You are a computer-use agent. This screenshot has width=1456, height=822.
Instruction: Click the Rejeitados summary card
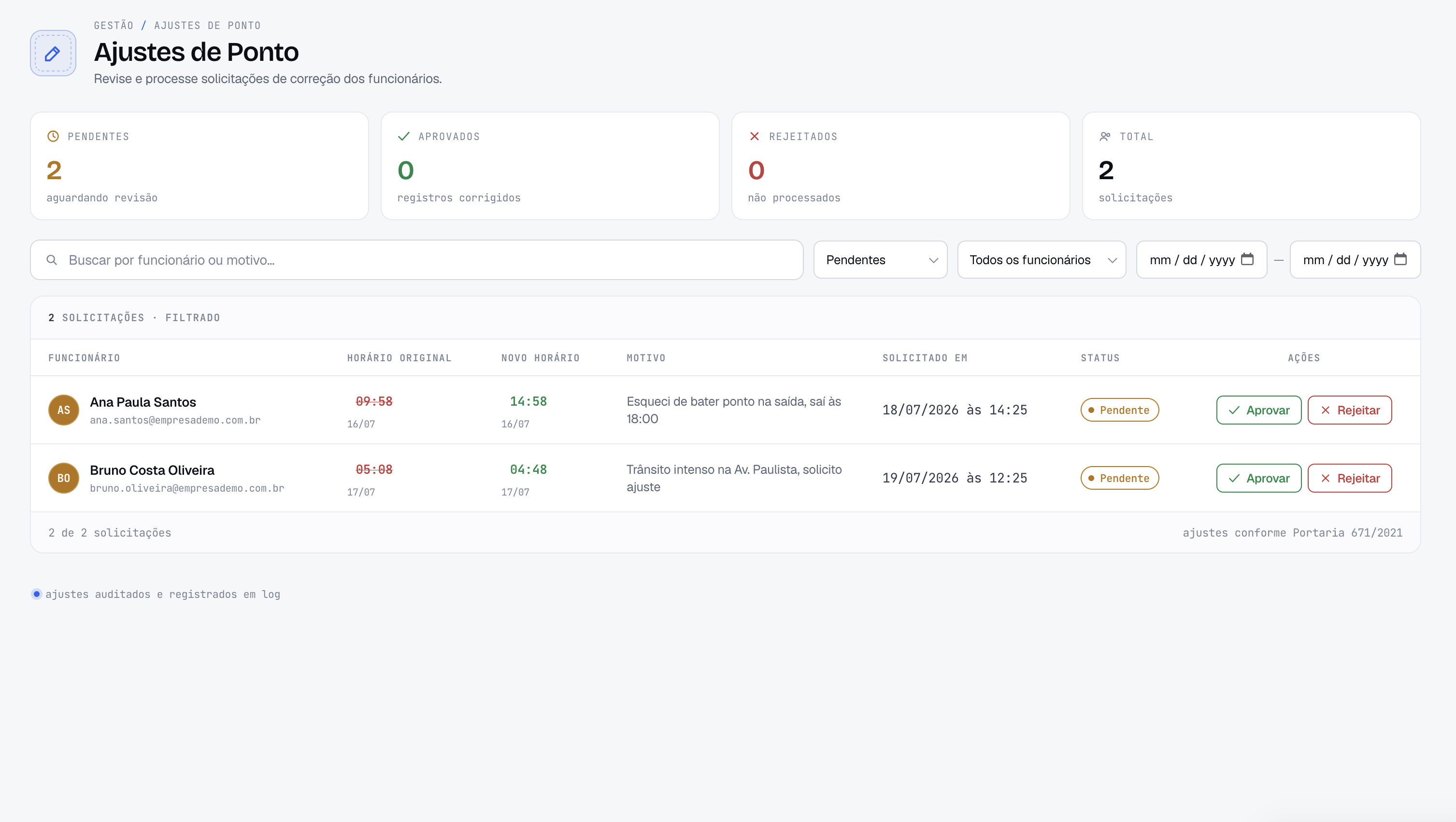click(900, 166)
